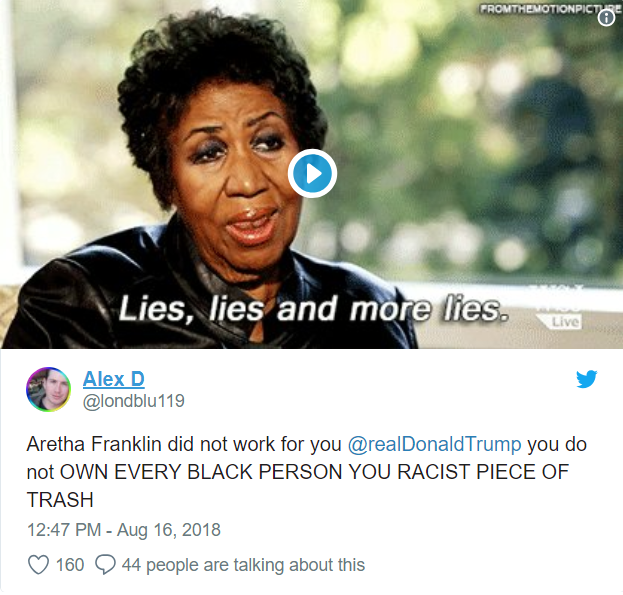This screenshot has width=623, height=595.
Task: Click the FROMTHEMOTIONPICTURE watermark text
Action: 550,8
